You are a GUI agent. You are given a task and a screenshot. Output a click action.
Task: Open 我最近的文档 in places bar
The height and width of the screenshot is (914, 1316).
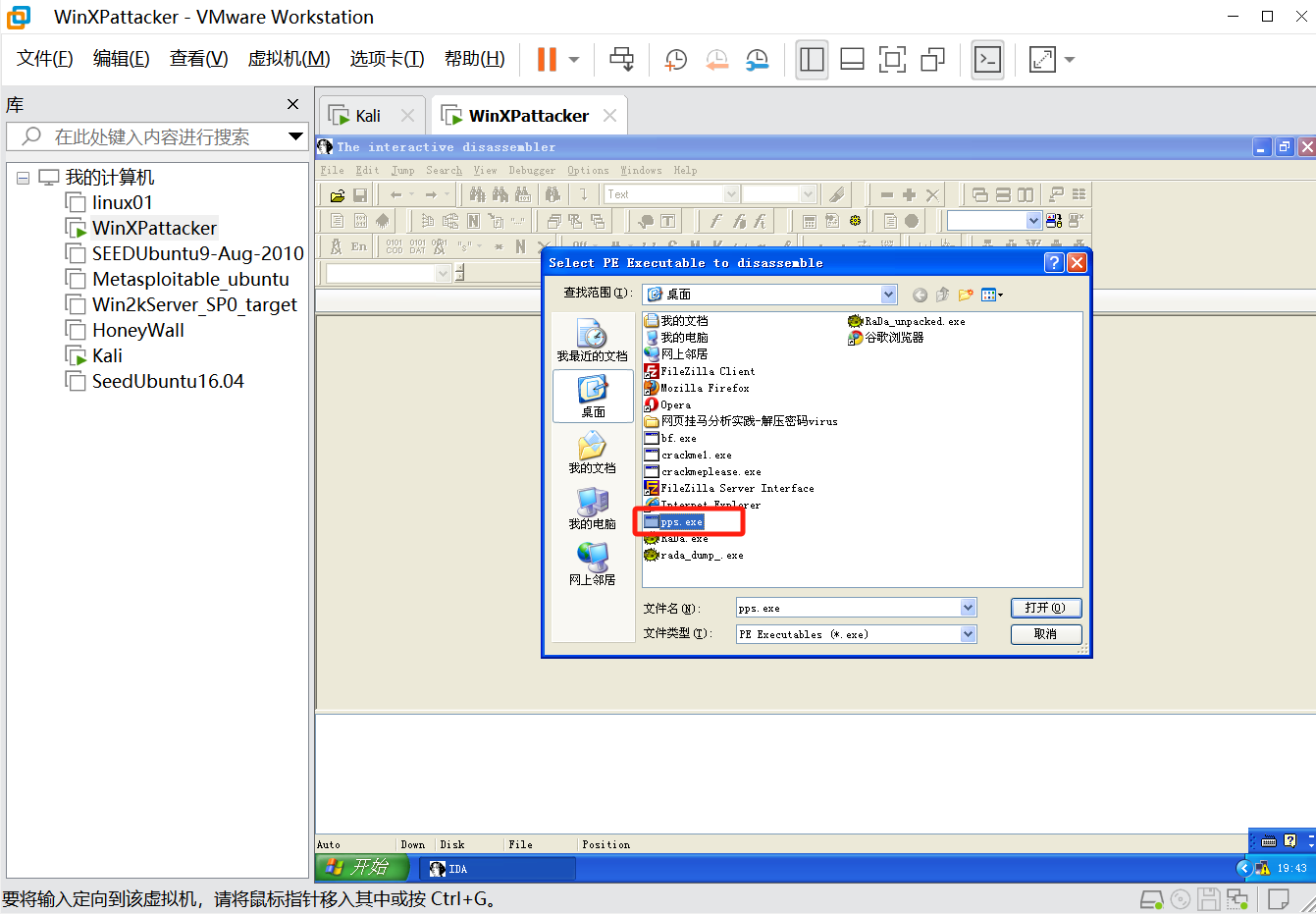(592, 340)
